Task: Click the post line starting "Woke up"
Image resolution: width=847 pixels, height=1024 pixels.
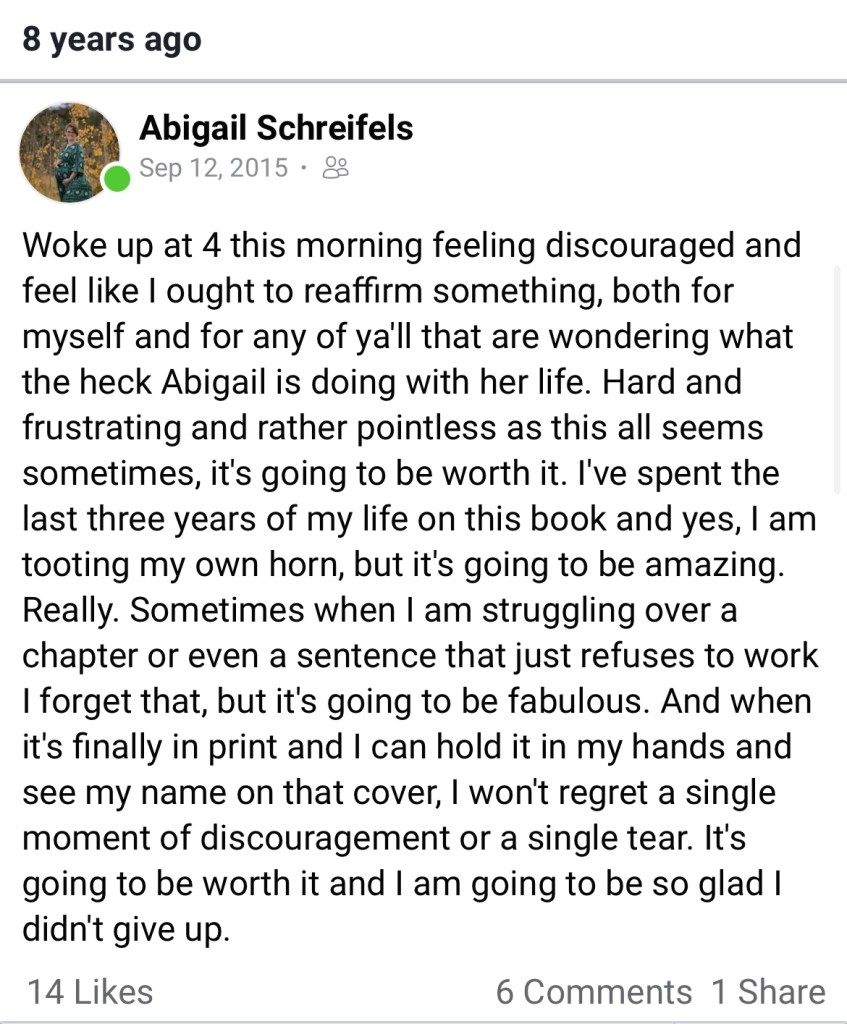Action: pyautogui.click(x=410, y=246)
